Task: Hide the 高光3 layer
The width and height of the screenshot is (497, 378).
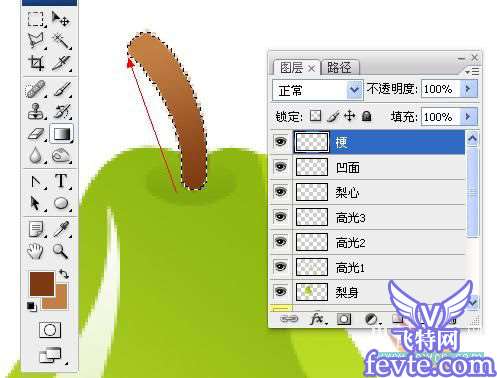Action: pos(281,217)
